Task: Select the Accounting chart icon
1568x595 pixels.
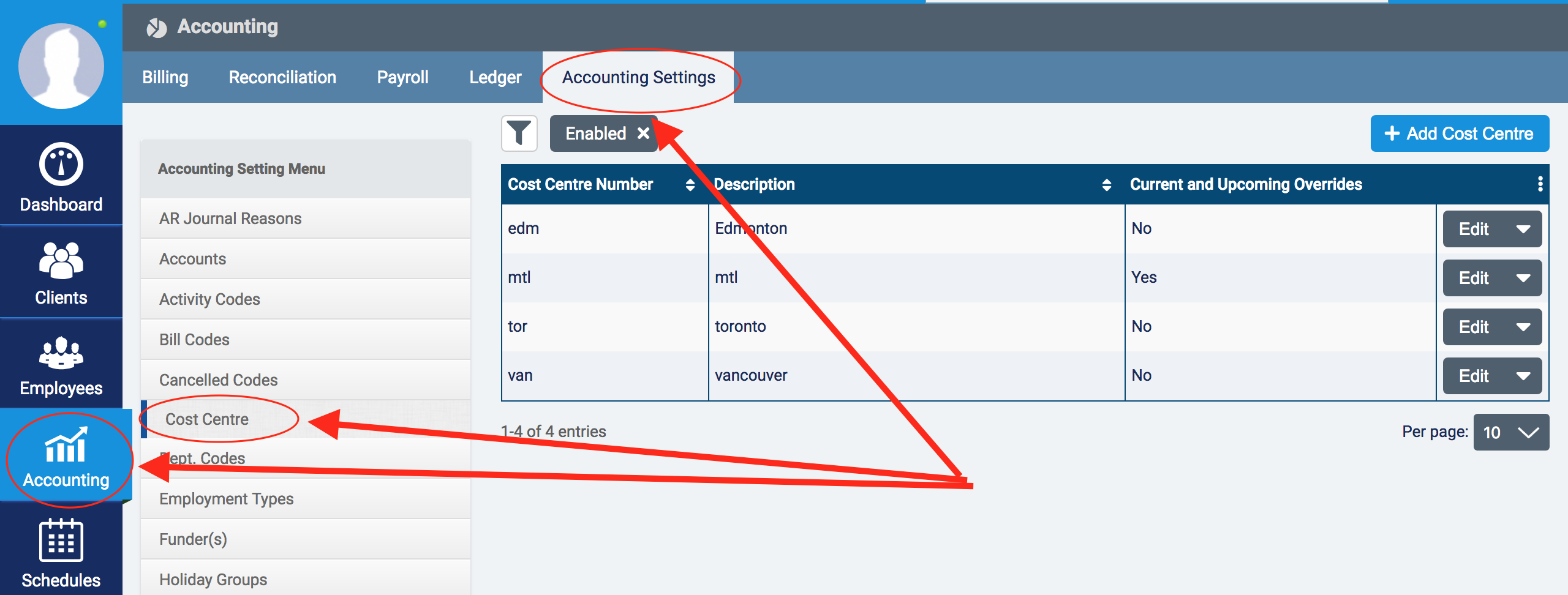Action: click(66, 446)
